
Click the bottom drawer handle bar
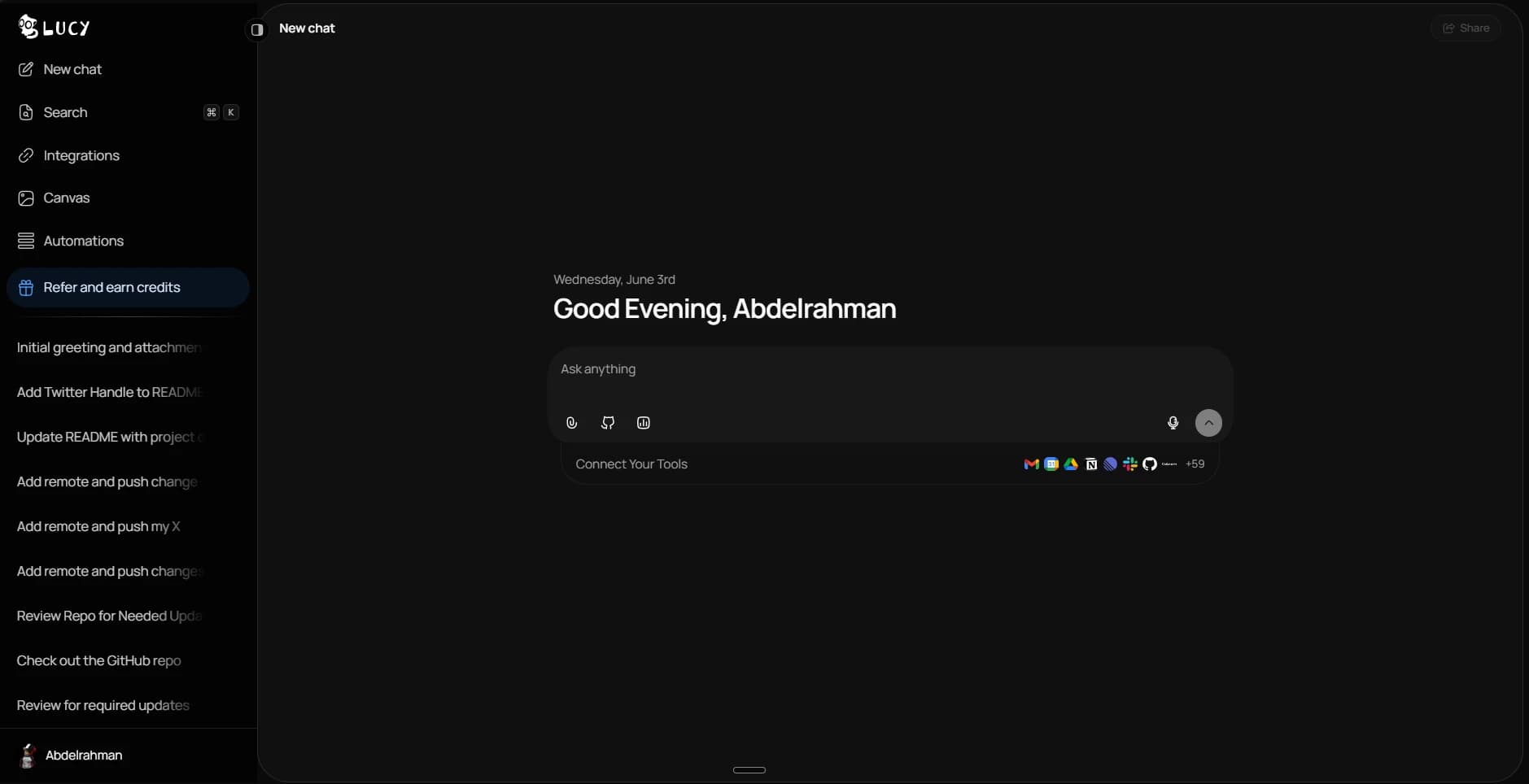tap(749, 770)
